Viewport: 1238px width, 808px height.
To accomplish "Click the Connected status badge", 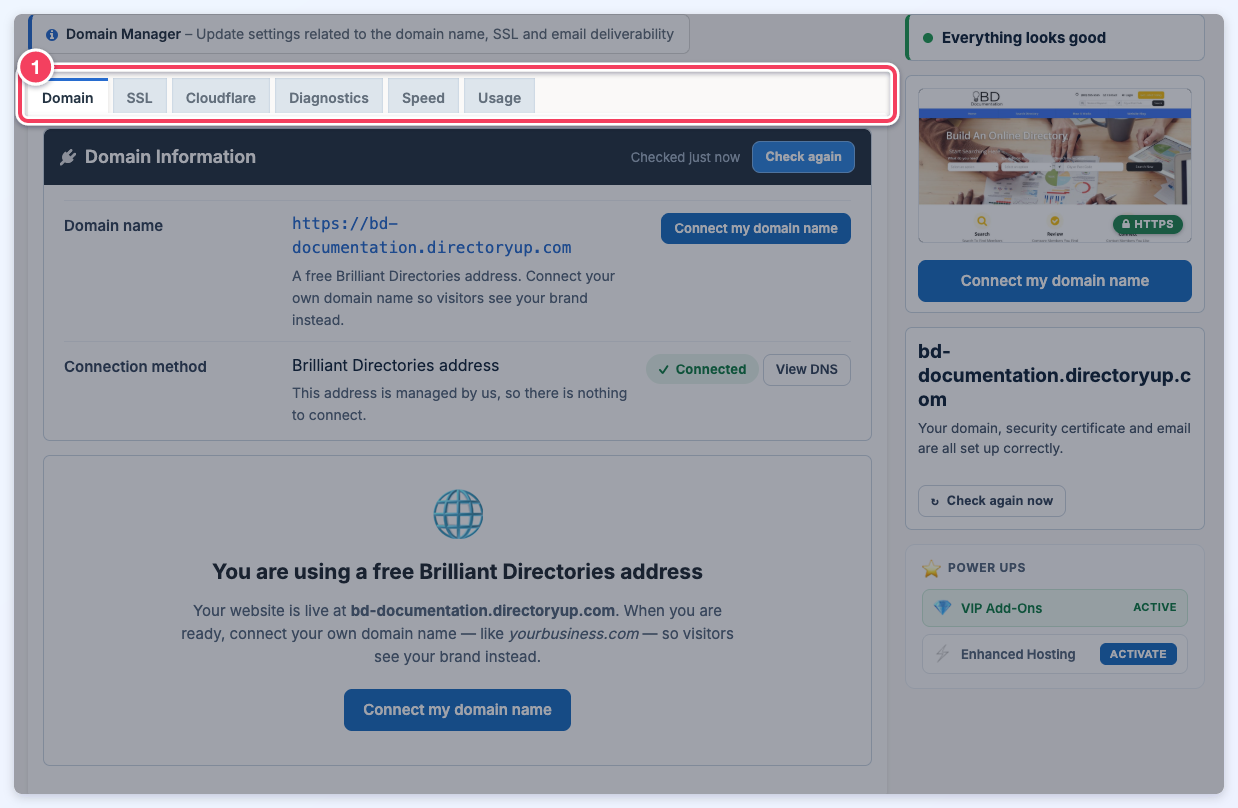I will point(702,369).
